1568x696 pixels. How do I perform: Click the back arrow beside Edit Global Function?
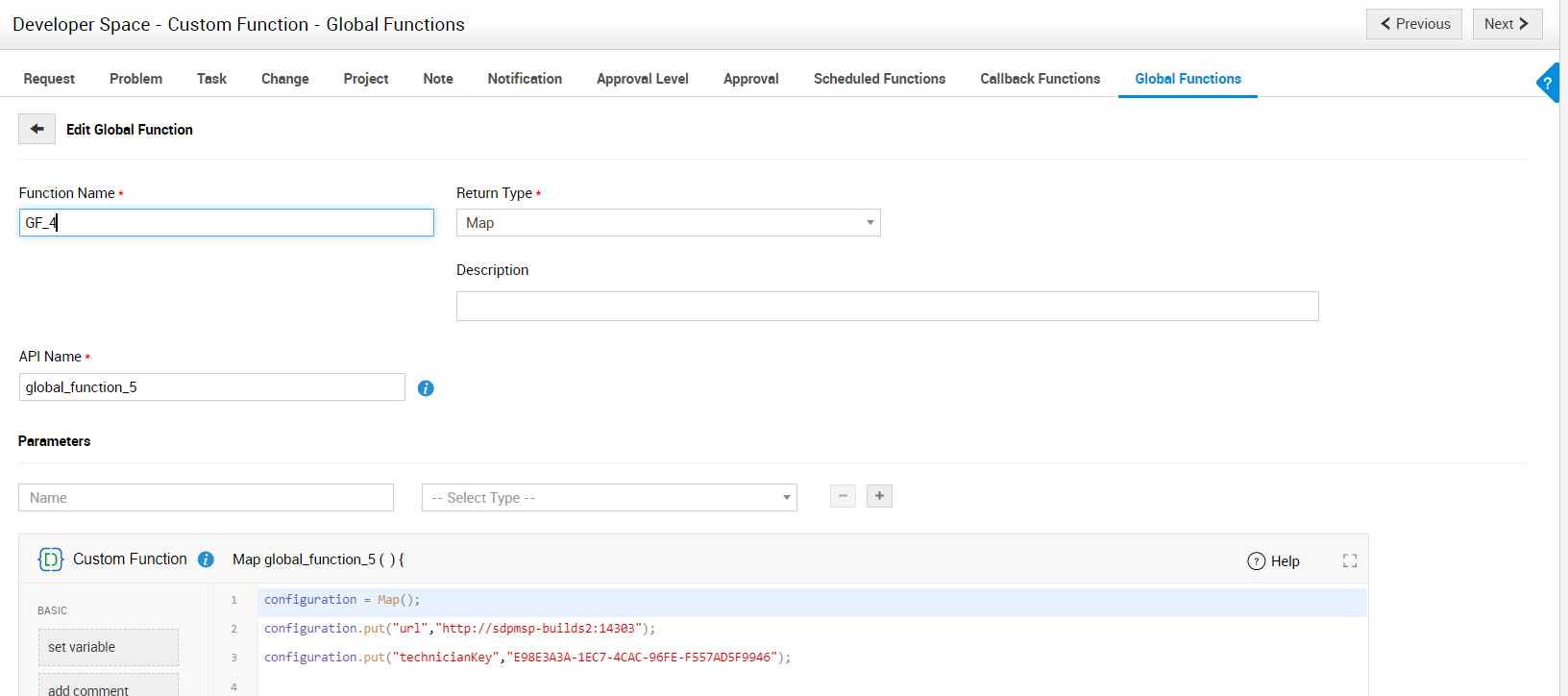click(37, 129)
